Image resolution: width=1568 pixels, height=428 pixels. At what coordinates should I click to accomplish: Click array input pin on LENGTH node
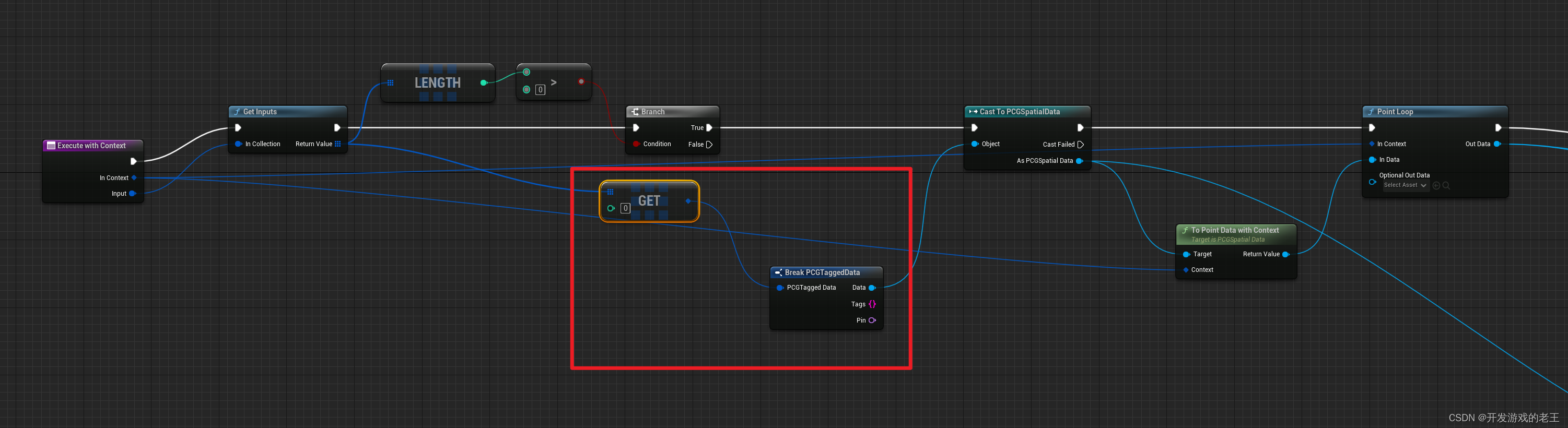390,82
